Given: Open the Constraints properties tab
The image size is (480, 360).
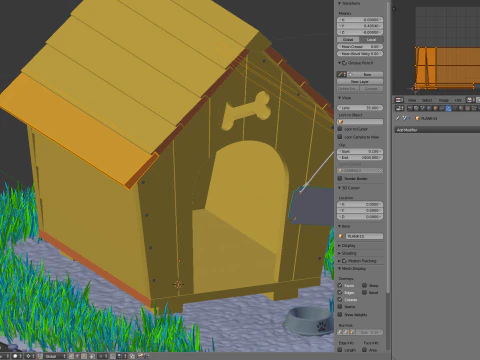Looking at the screenshot, I should point(442,108).
